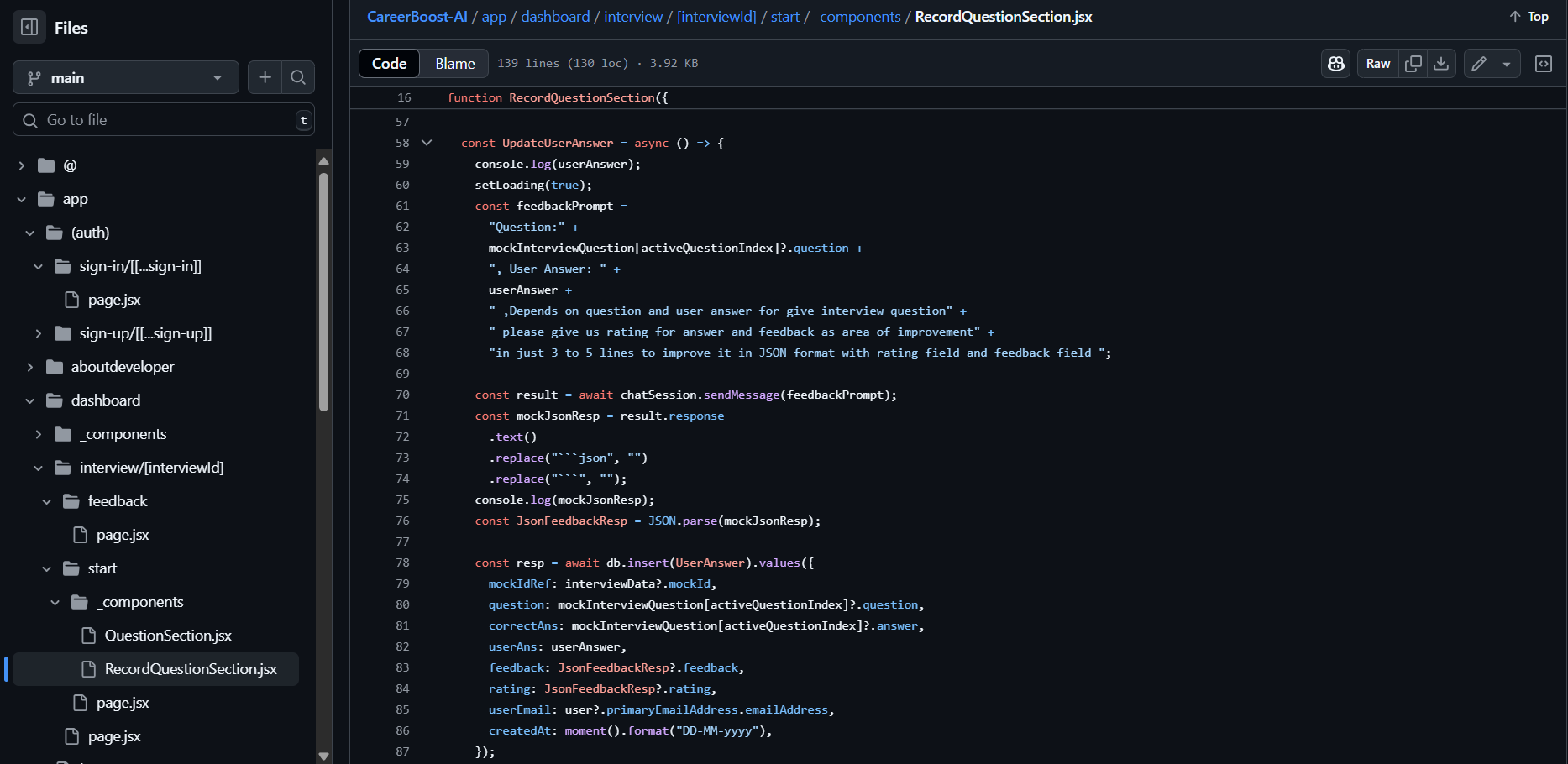Open start breadcrumb link
1568x764 pixels.
(x=785, y=17)
